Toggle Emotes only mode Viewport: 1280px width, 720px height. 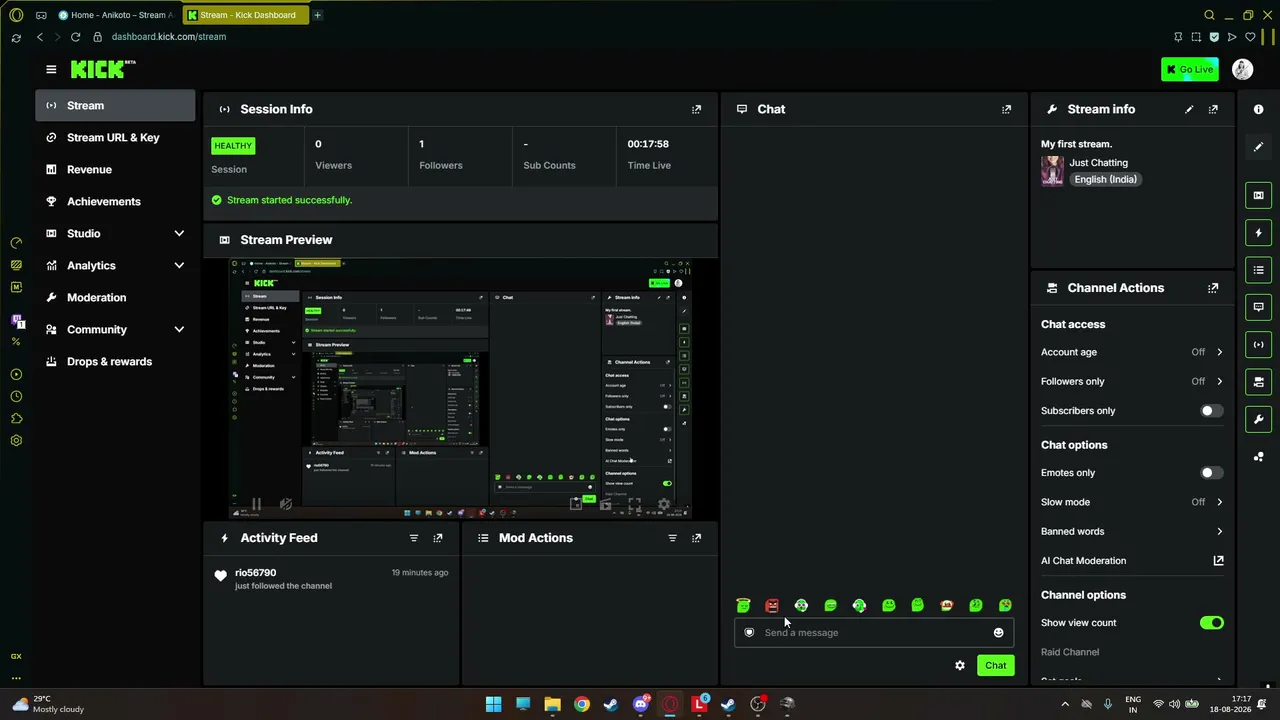[x=1211, y=473]
